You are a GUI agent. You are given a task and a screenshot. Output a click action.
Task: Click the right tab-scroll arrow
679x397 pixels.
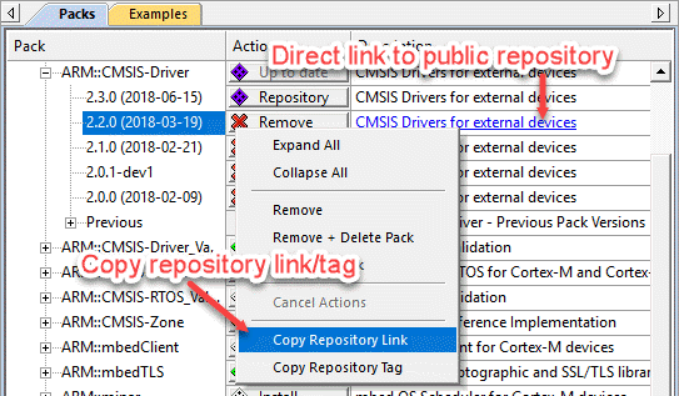661,13
